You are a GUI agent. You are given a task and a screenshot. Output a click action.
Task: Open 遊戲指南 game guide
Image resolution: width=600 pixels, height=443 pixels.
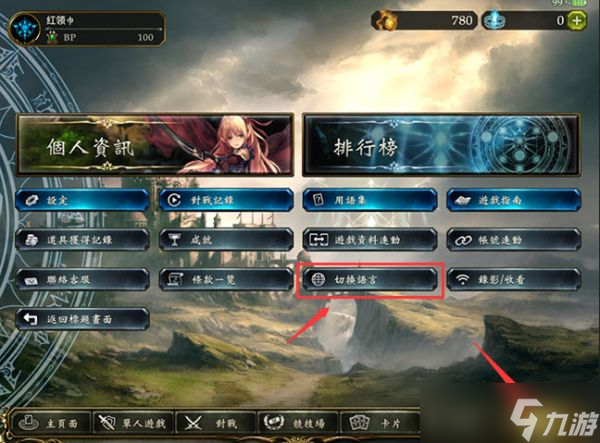point(514,200)
